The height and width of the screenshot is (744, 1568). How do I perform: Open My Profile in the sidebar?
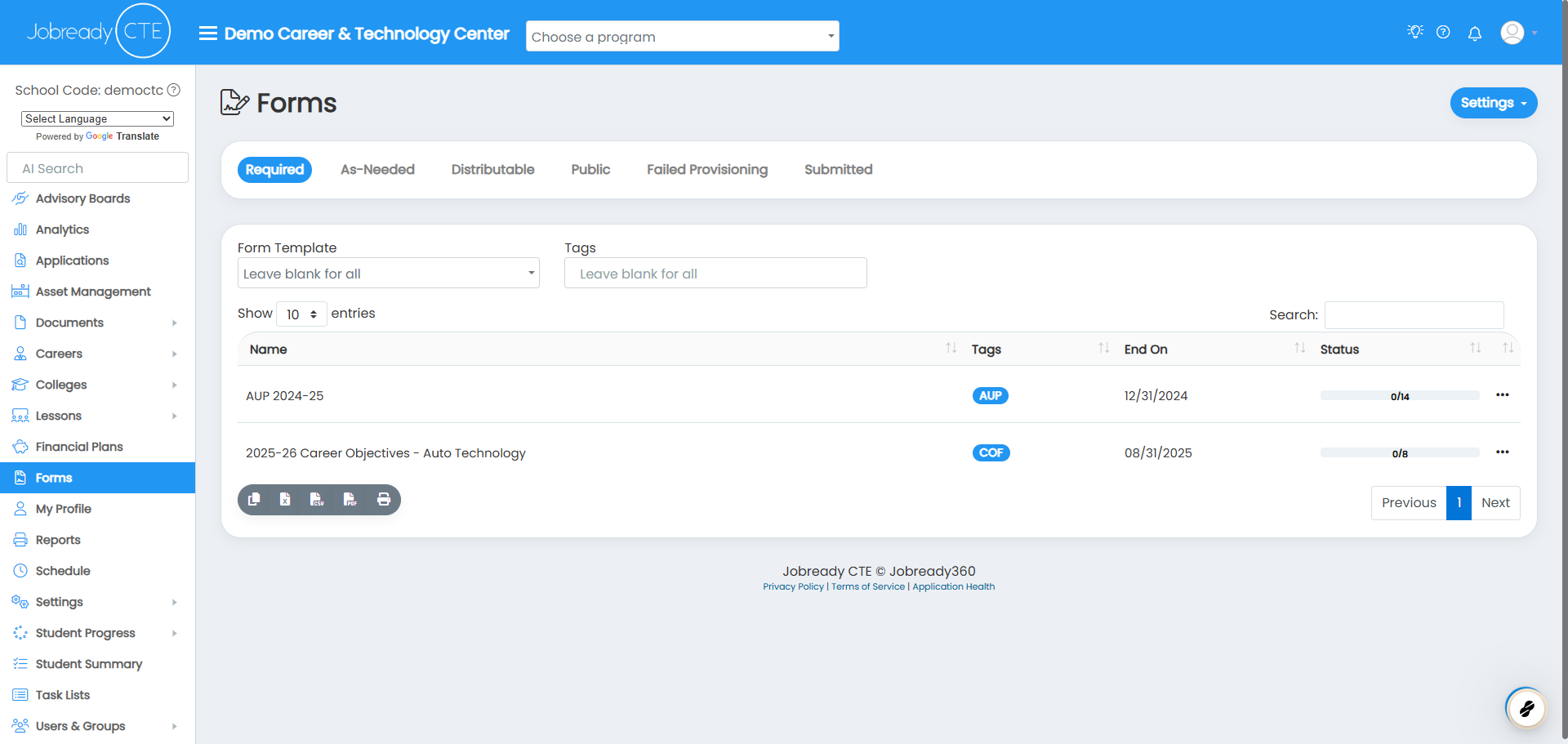coord(98,509)
